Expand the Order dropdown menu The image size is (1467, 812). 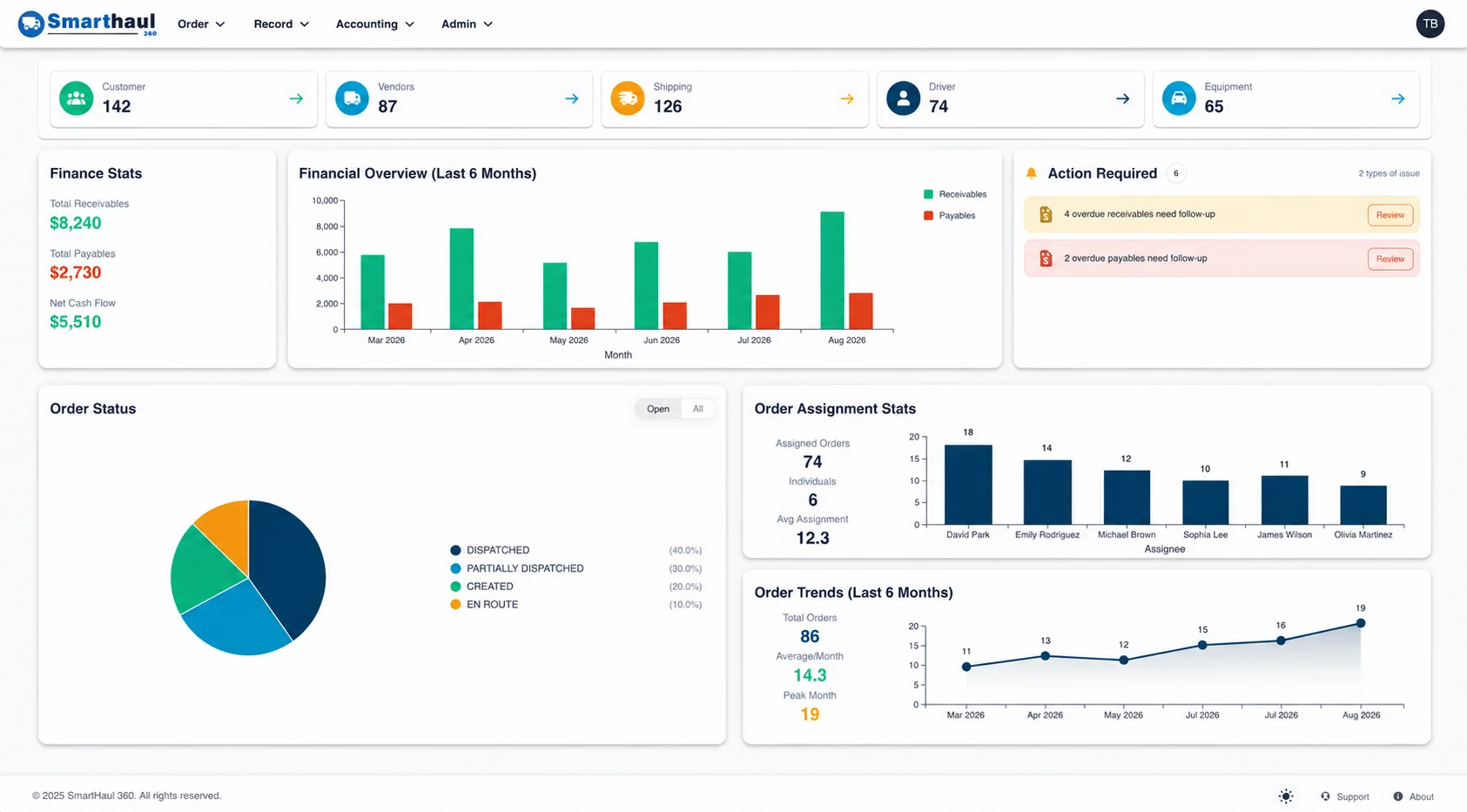(201, 24)
